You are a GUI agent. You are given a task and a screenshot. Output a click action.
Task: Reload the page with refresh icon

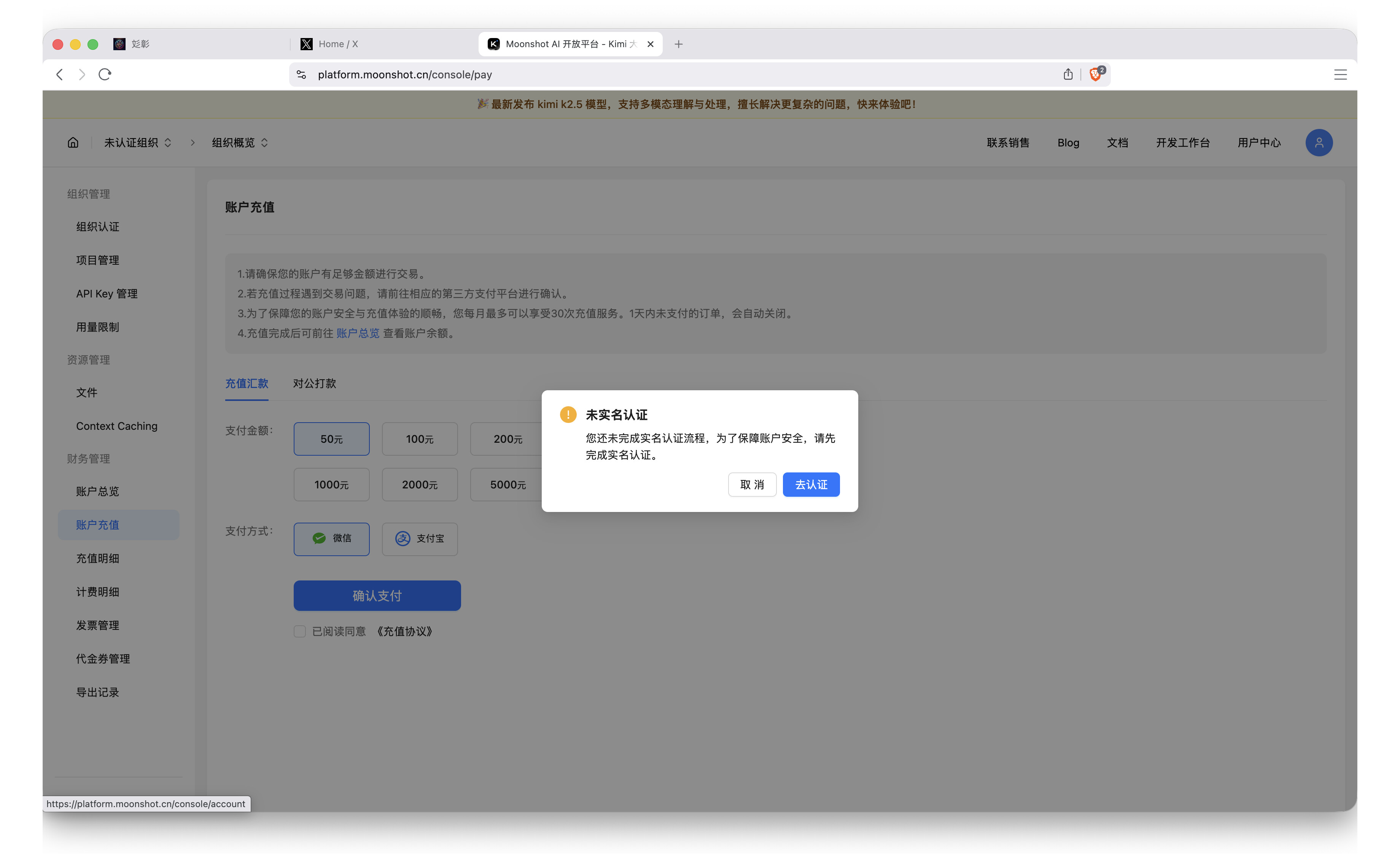tap(105, 74)
